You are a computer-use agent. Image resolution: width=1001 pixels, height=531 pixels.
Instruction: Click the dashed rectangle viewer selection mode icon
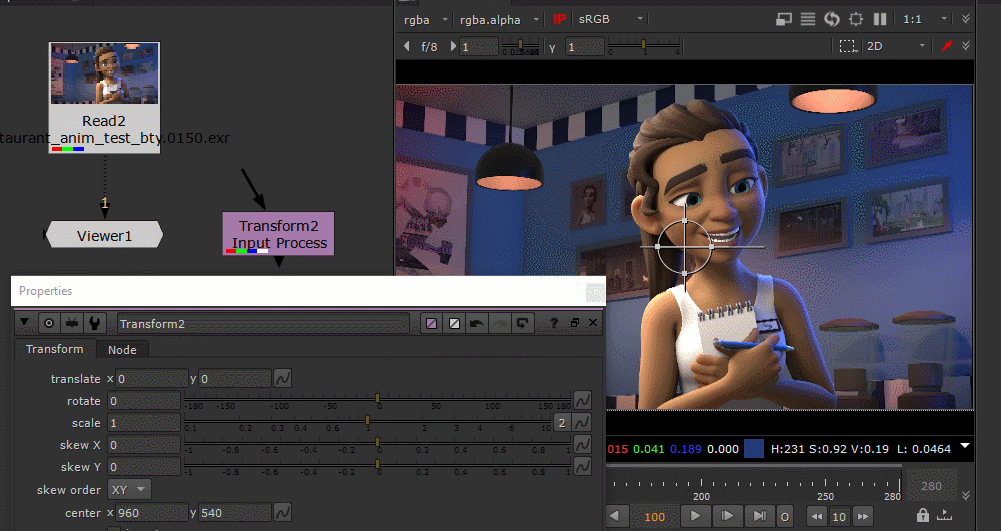pos(847,46)
